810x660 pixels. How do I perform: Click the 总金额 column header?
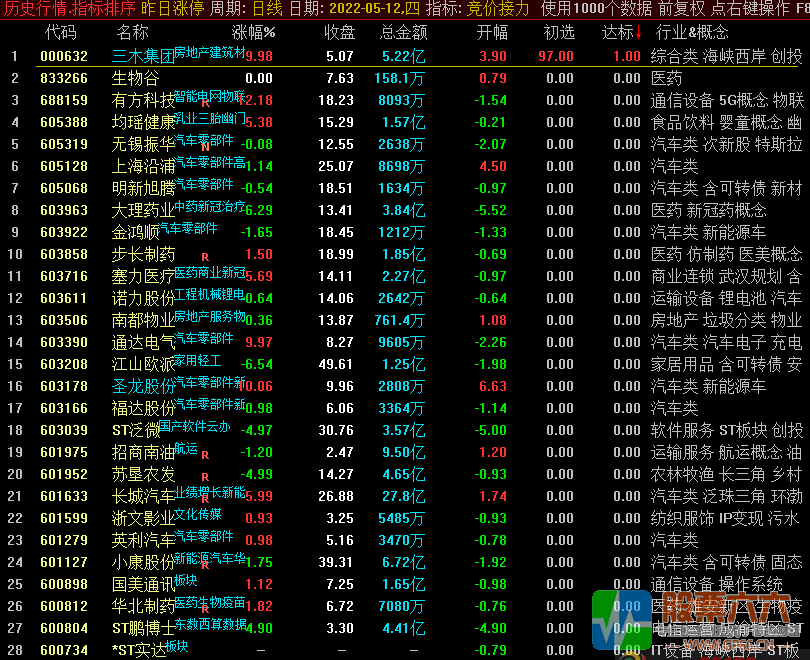coord(403,33)
